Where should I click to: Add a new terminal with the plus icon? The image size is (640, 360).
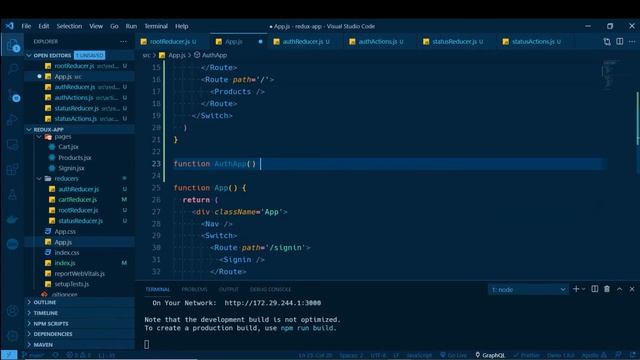pyautogui.click(x=576, y=289)
